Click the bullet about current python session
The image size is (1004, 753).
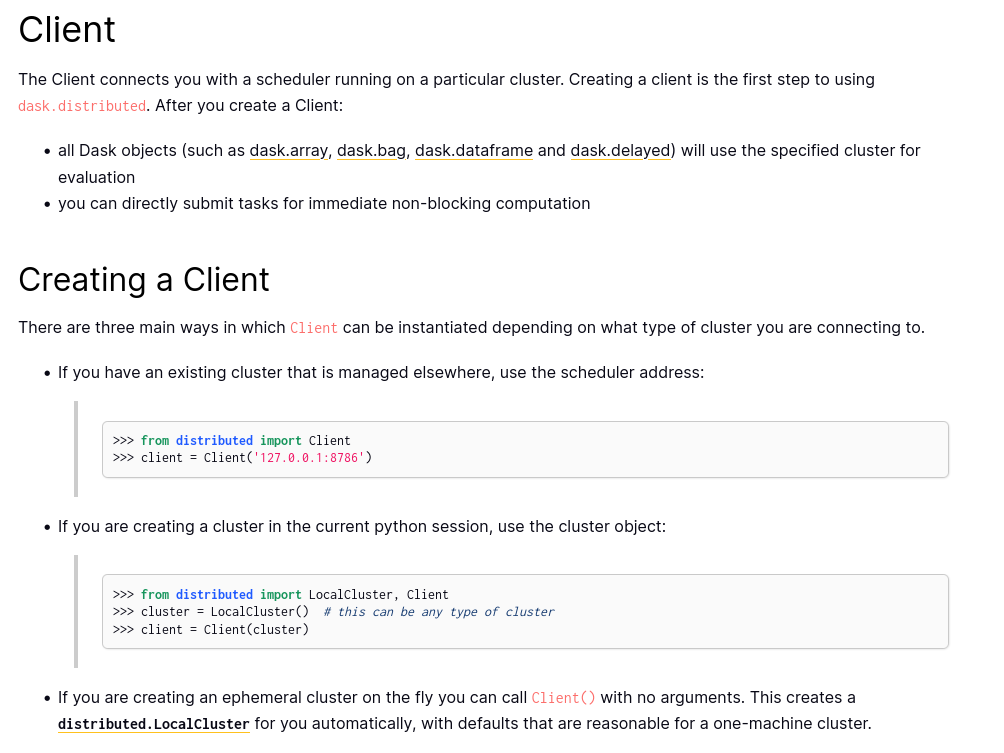point(362,526)
